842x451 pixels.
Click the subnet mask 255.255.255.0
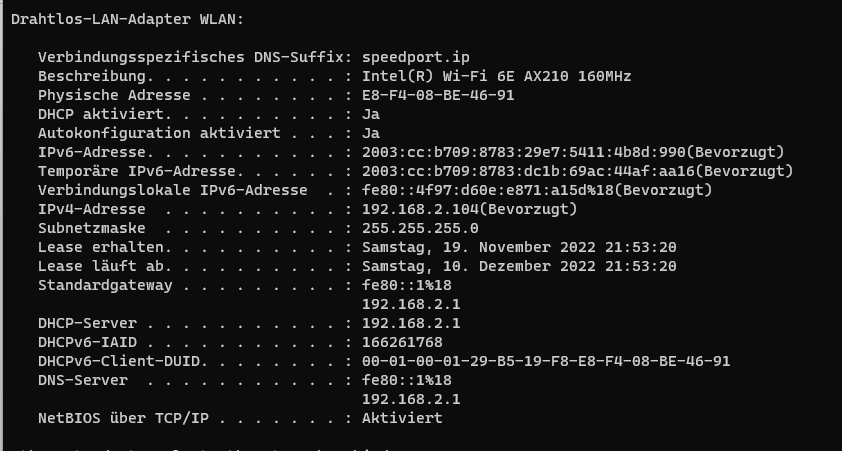(420, 228)
